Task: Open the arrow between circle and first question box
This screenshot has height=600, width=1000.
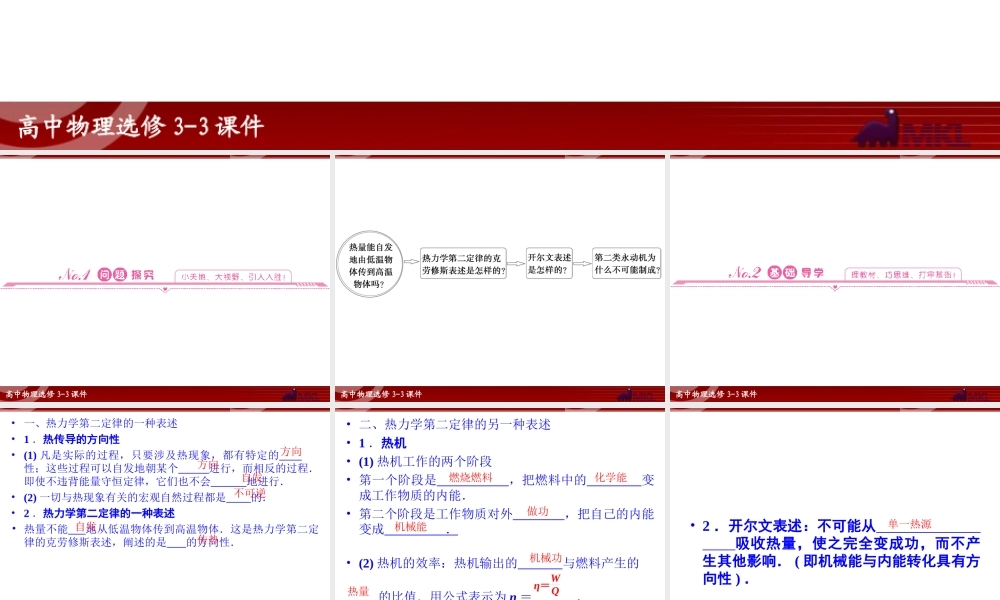Action: [410, 262]
